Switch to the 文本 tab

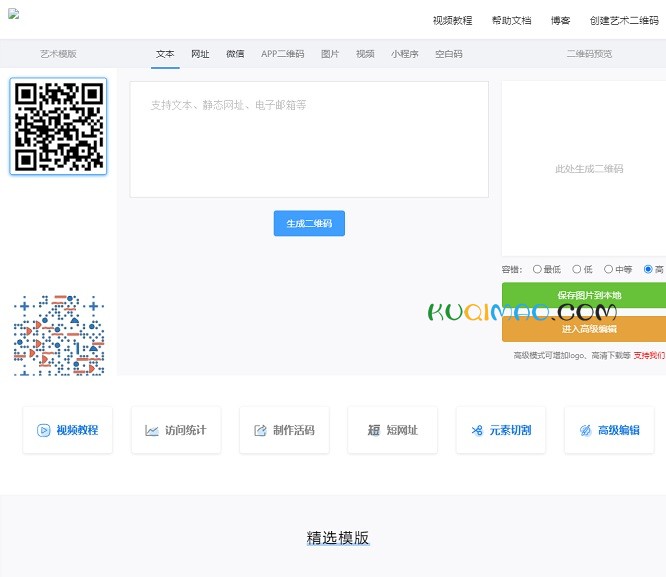click(165, 54)
